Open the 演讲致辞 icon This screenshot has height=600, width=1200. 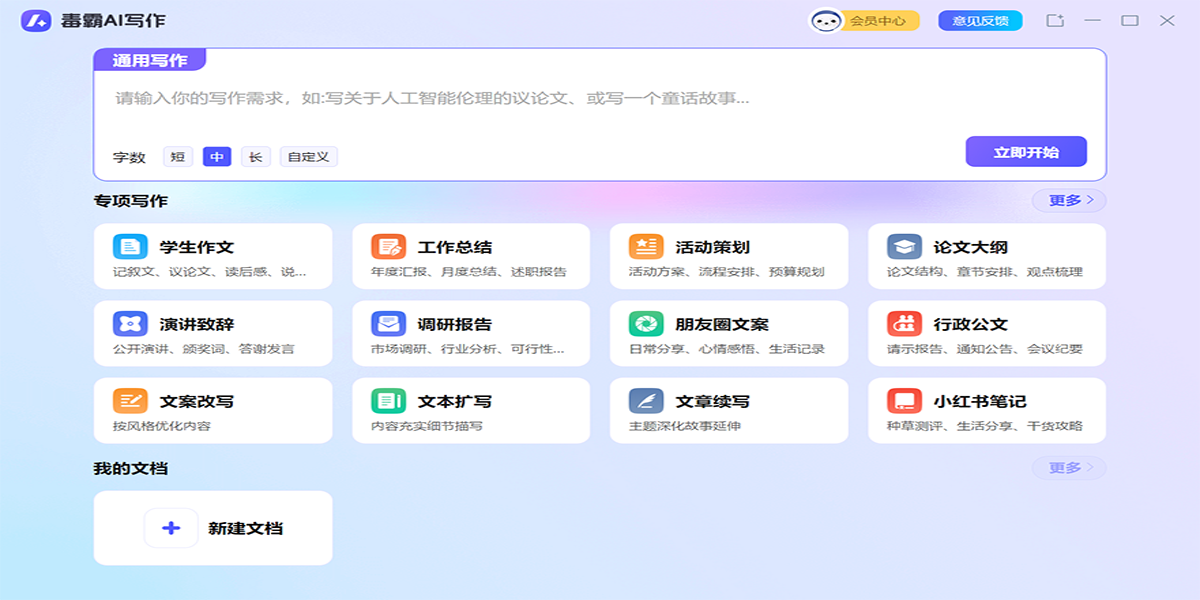pyautogui.click(x=130, y=324)
